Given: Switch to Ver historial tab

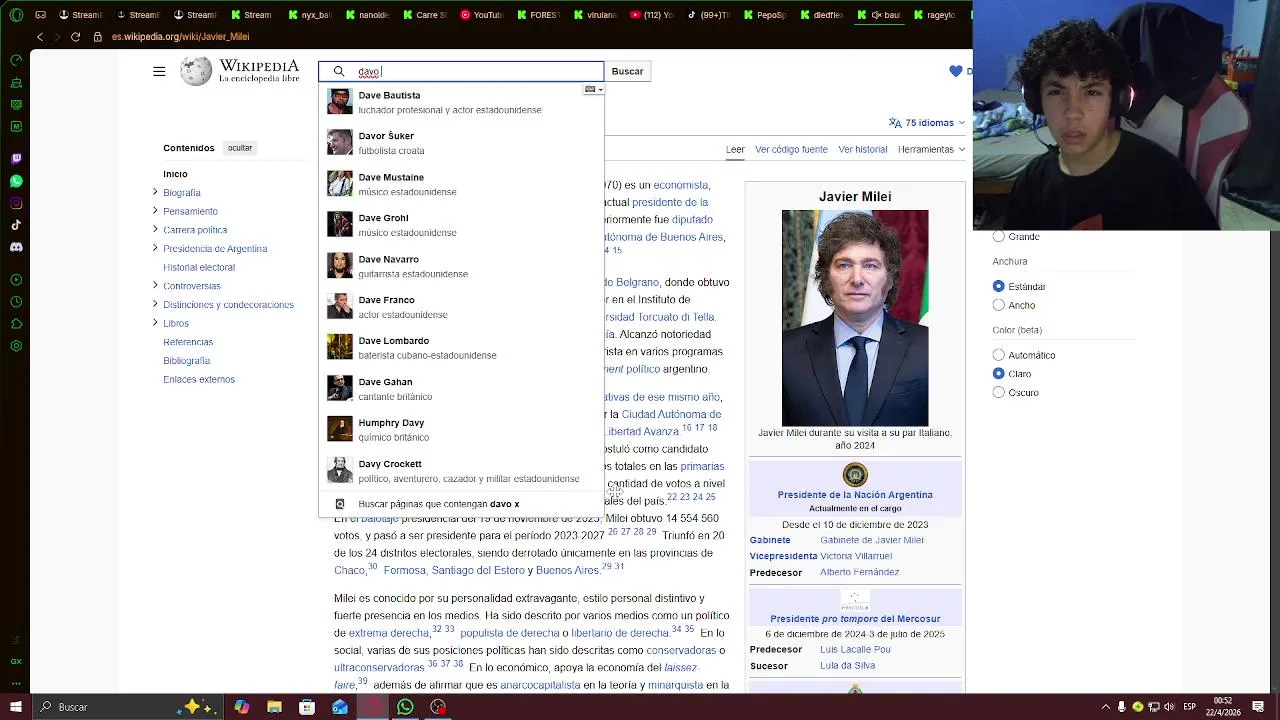Looking at the screenshot, I should (x=863, y=149).
